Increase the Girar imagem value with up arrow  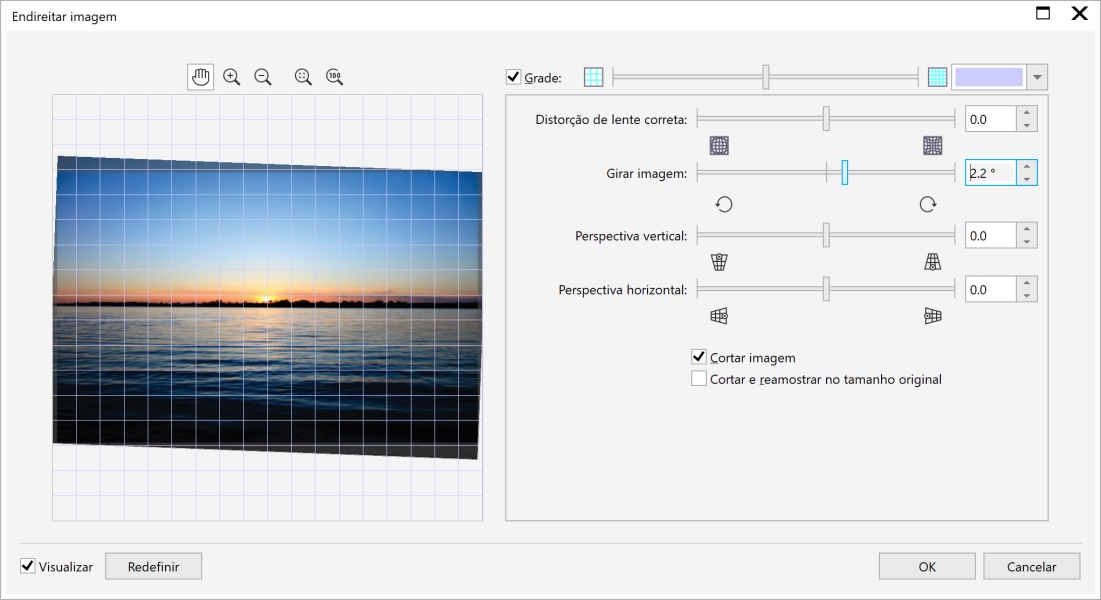click(x=1027, y=167)
